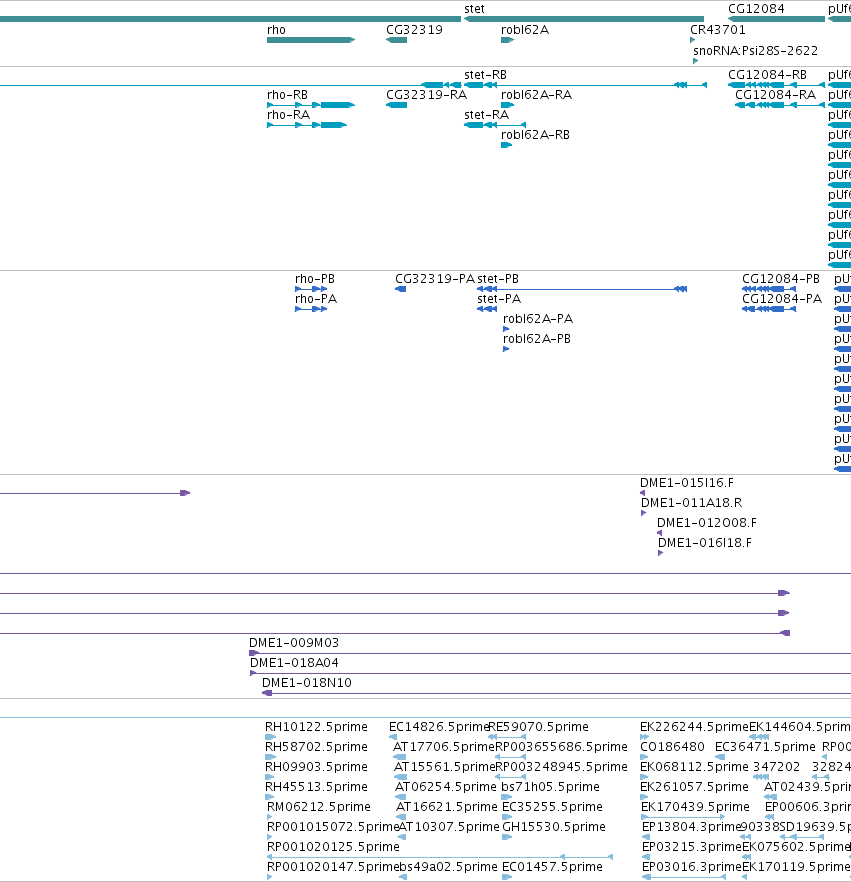Image resolution: width=851 pixels, height=882 pixels.
Task: Click the robl62A gene label
Action: click(525, 30)
